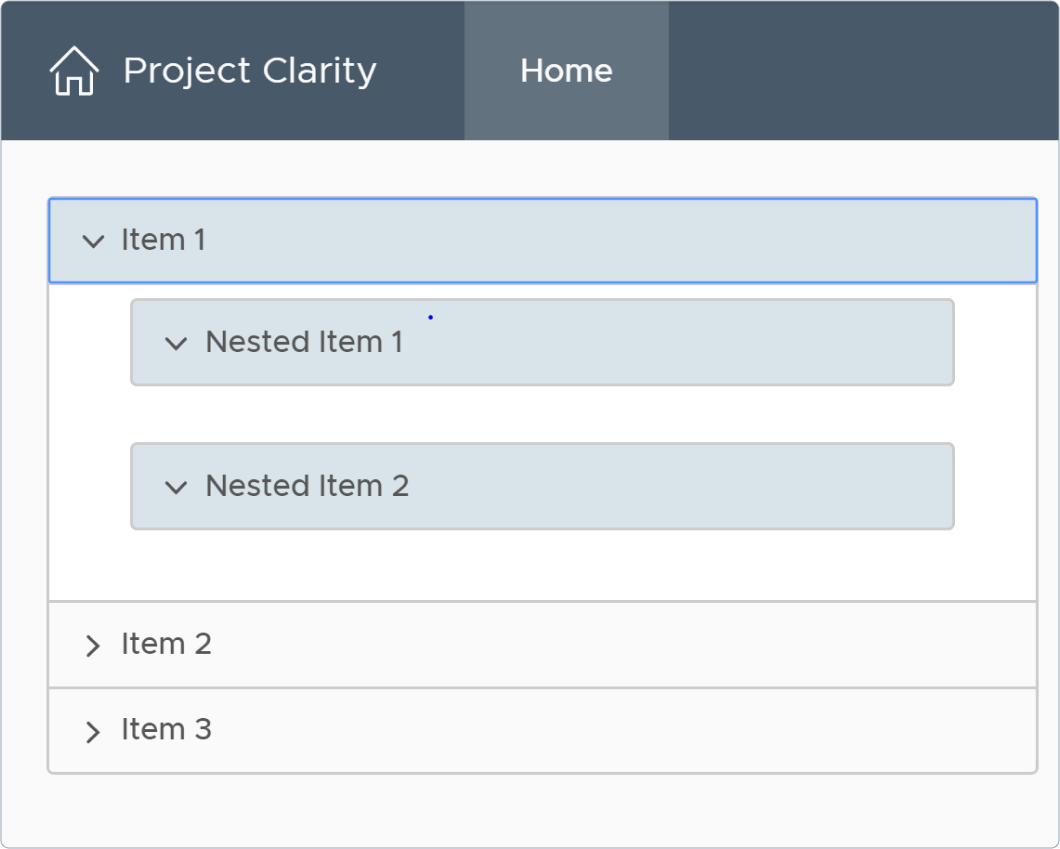1060x849 pixels.
Task: Click the caret icon inside Item 1 header
Action: point(92,240)
